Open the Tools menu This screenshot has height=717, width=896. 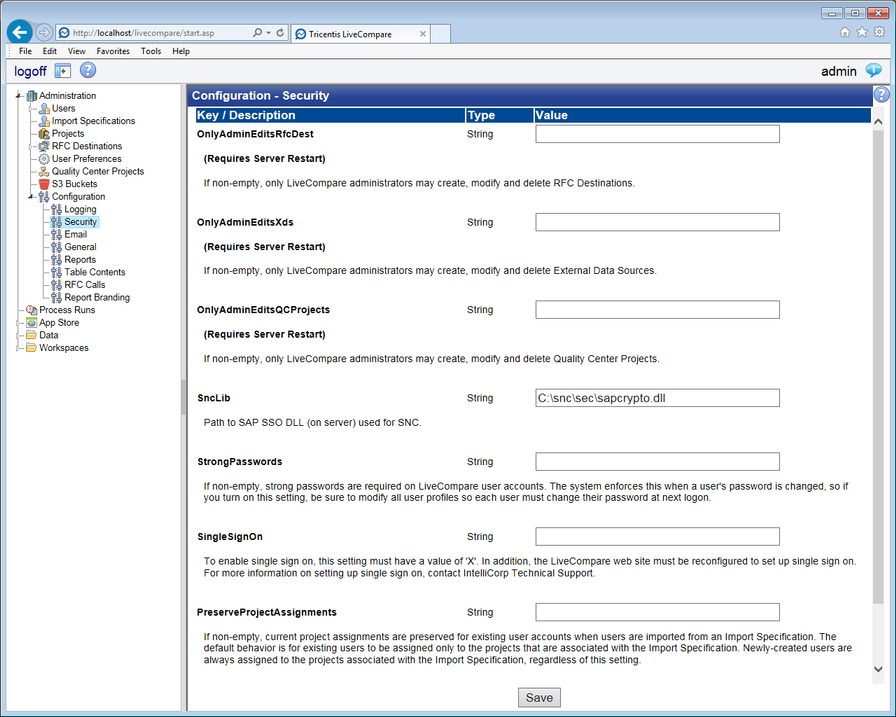(x=150, y=51)
